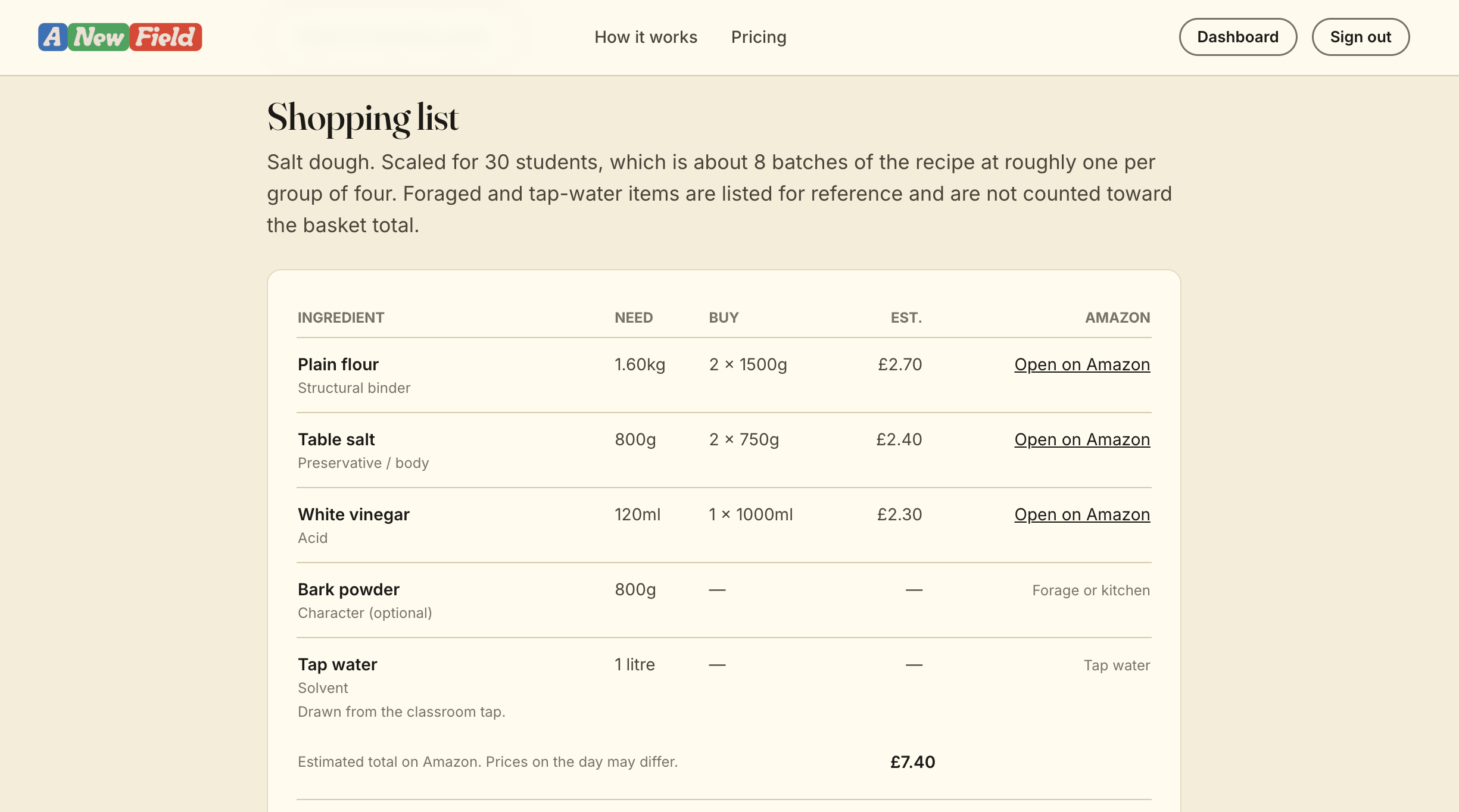Viewport: 1459px width, 812px height.
Task: Click the White vinegar ingredient name
Action: click(353, 514)
